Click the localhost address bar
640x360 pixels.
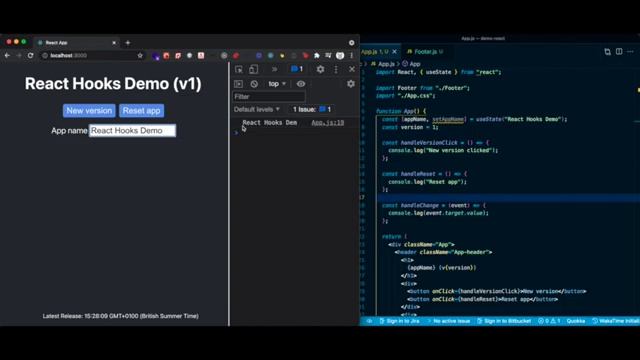pyautogui.click(x=90, y=56)
